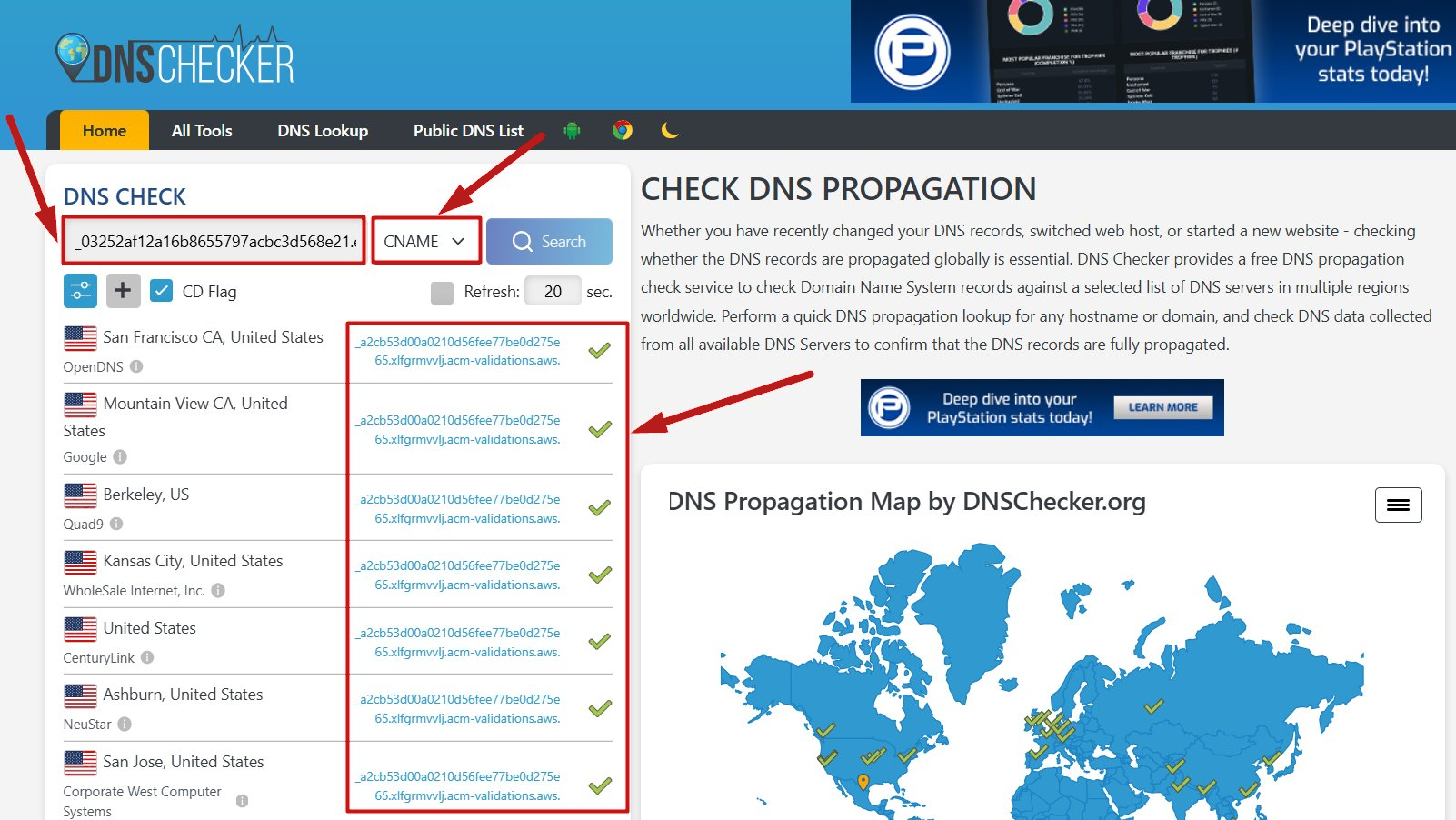
Task: Click the info icon next to NeuStar
Action: coord(125,724)
